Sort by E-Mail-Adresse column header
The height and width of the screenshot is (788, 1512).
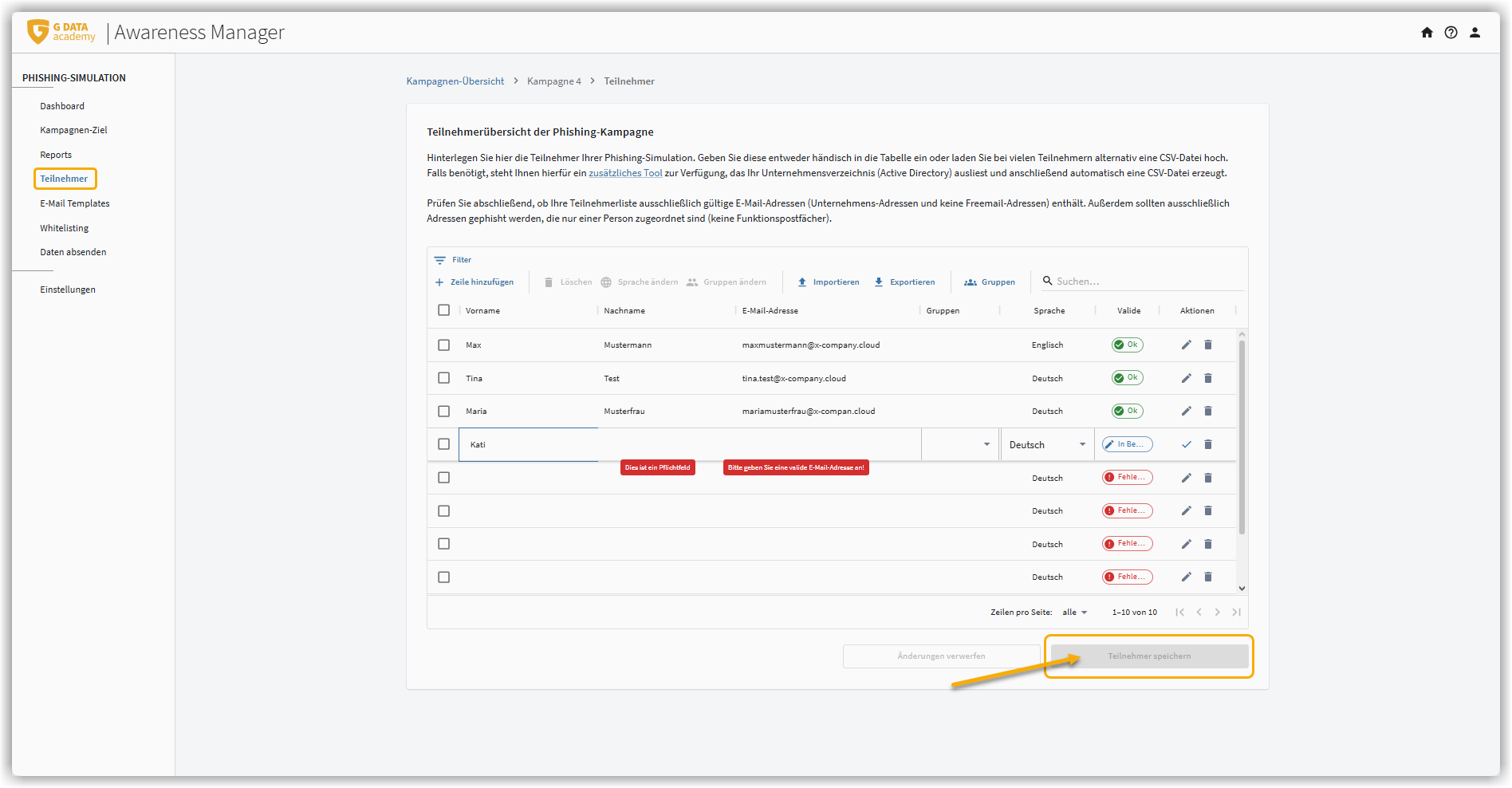pyautogui.click(x=770, y=311)
